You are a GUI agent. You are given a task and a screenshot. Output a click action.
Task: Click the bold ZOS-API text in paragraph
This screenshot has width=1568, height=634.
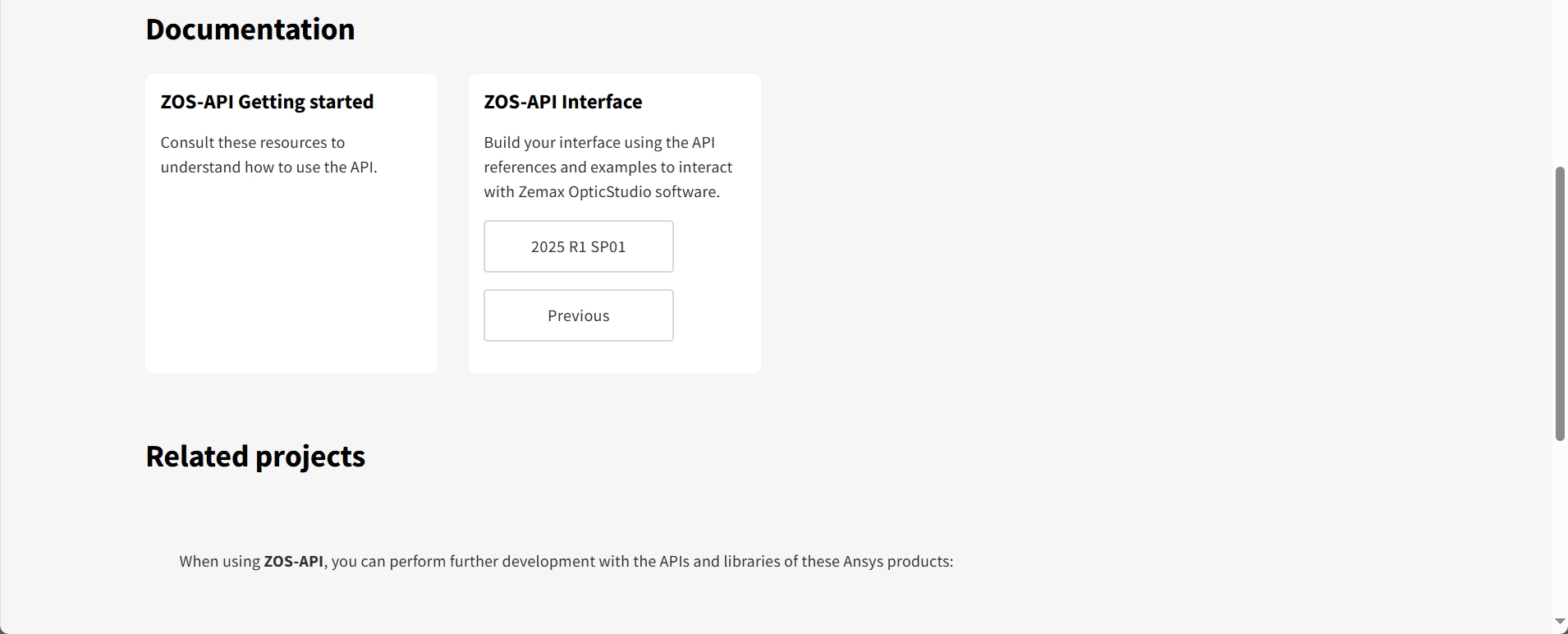293,562
